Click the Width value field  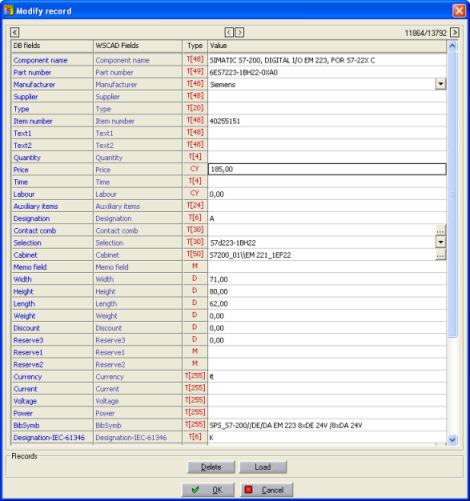click(x=327, y=279)
